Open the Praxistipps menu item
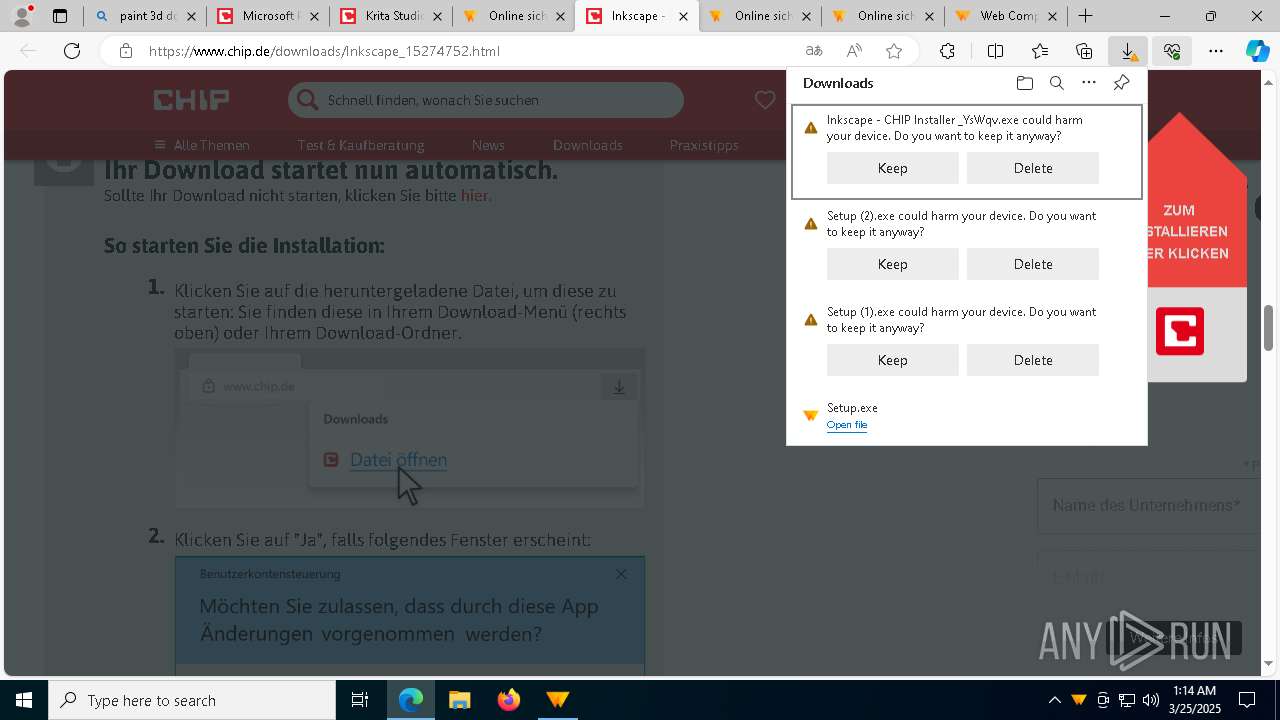1280x720 pixels. tap(704, 145)
